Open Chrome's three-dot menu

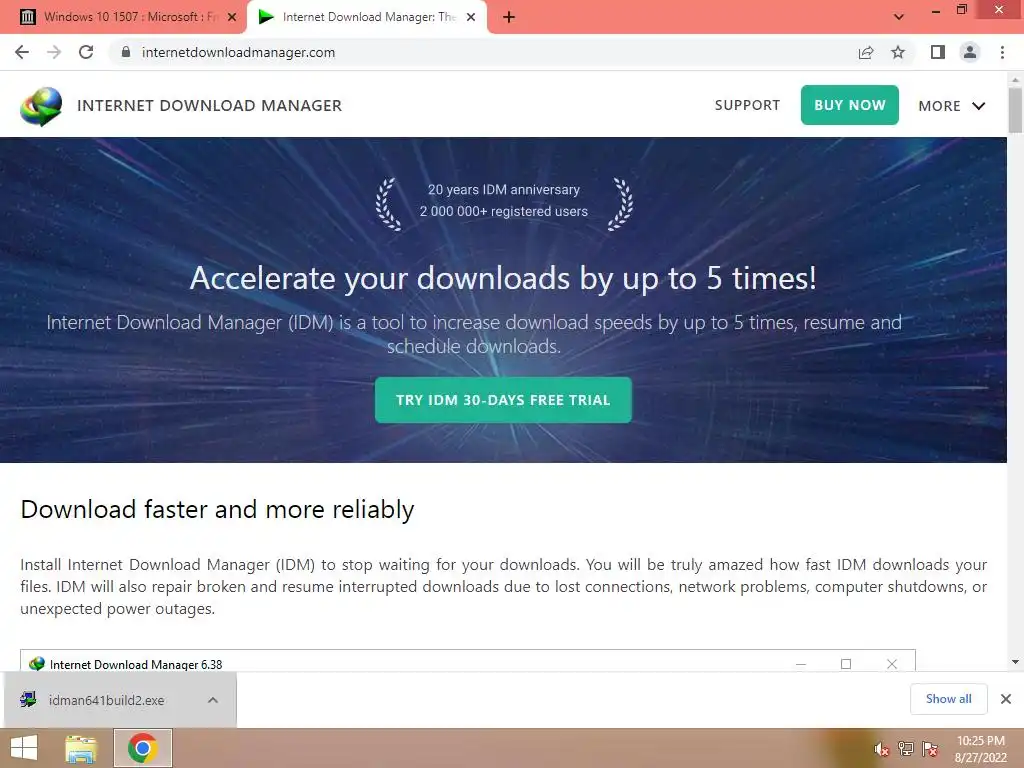pos(1002,52)
